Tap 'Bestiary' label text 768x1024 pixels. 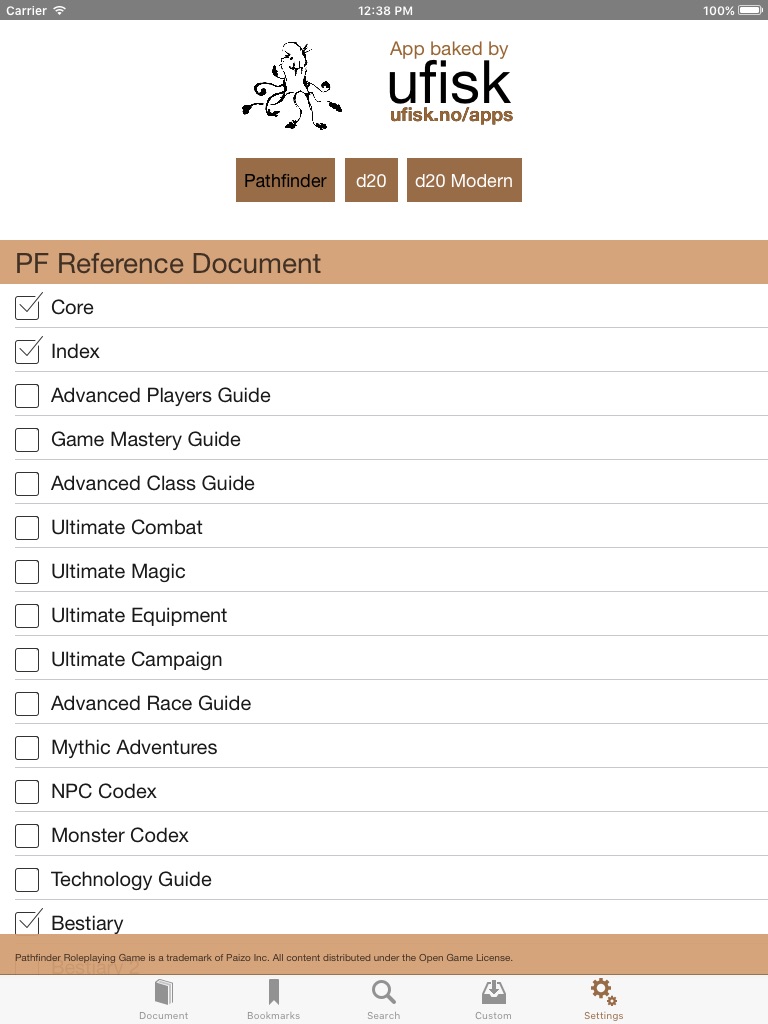point(87,923)
